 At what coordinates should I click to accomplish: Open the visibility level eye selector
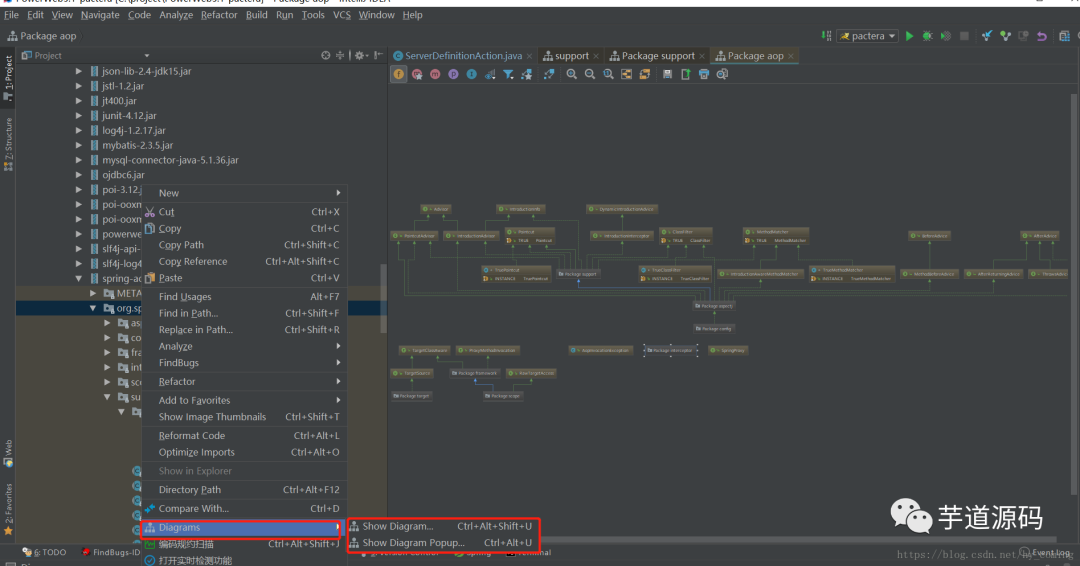(x=490, y=74)
